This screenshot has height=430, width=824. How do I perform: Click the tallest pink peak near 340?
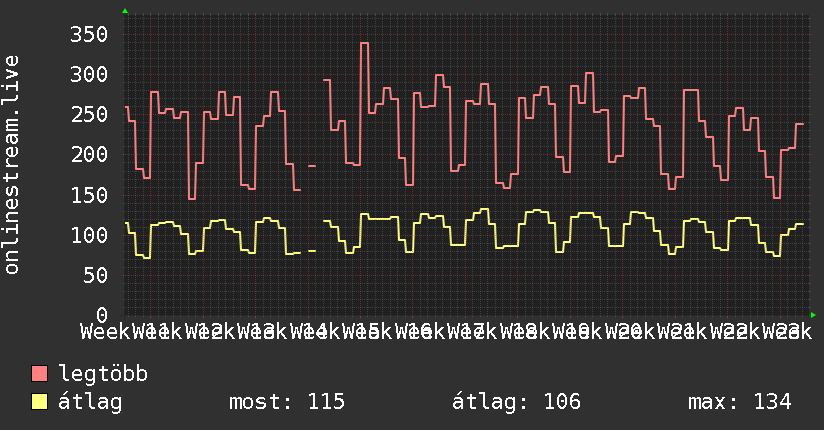(364, 43)
